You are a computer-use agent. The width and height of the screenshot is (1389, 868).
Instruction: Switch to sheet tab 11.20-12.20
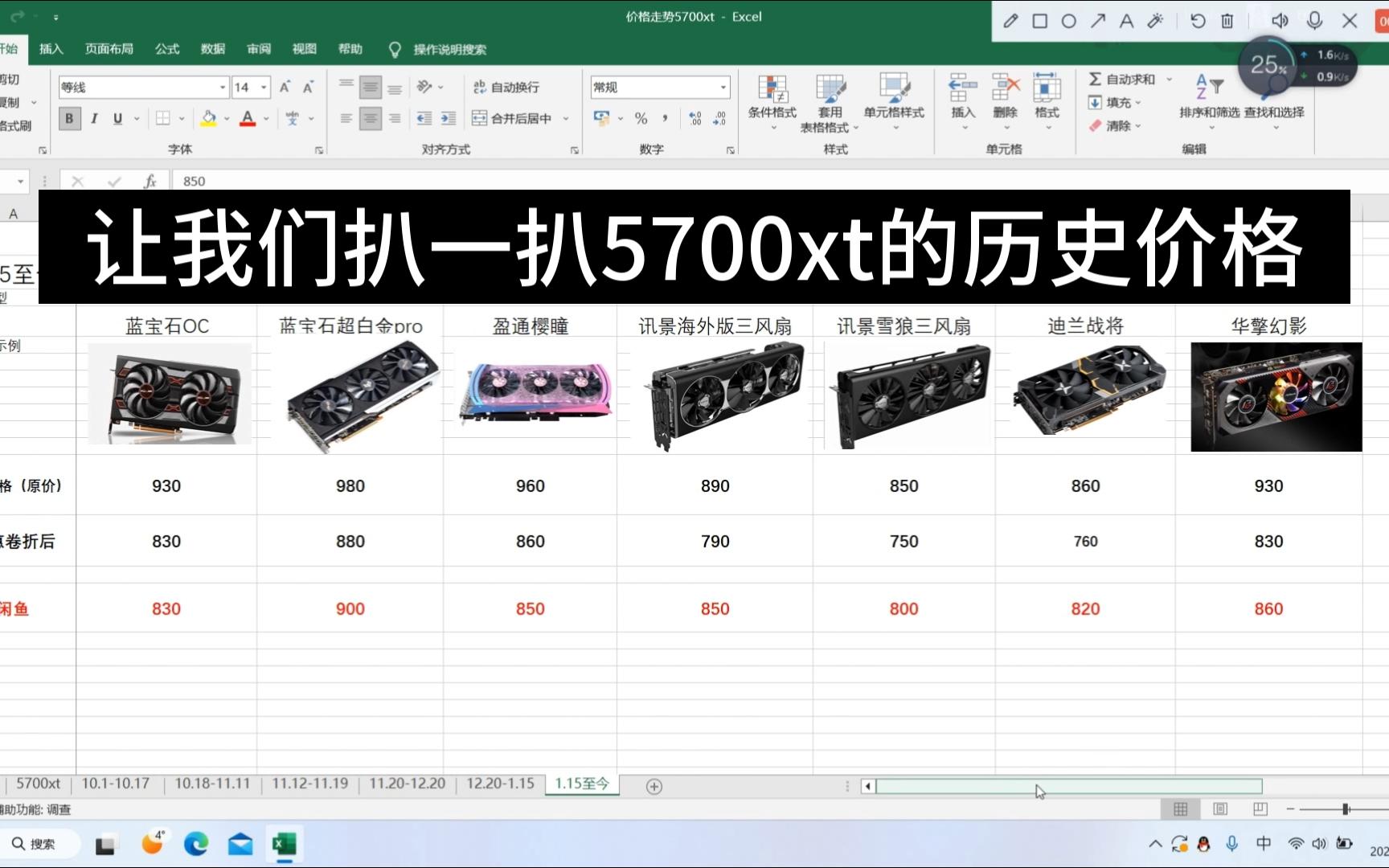[407, 784]
